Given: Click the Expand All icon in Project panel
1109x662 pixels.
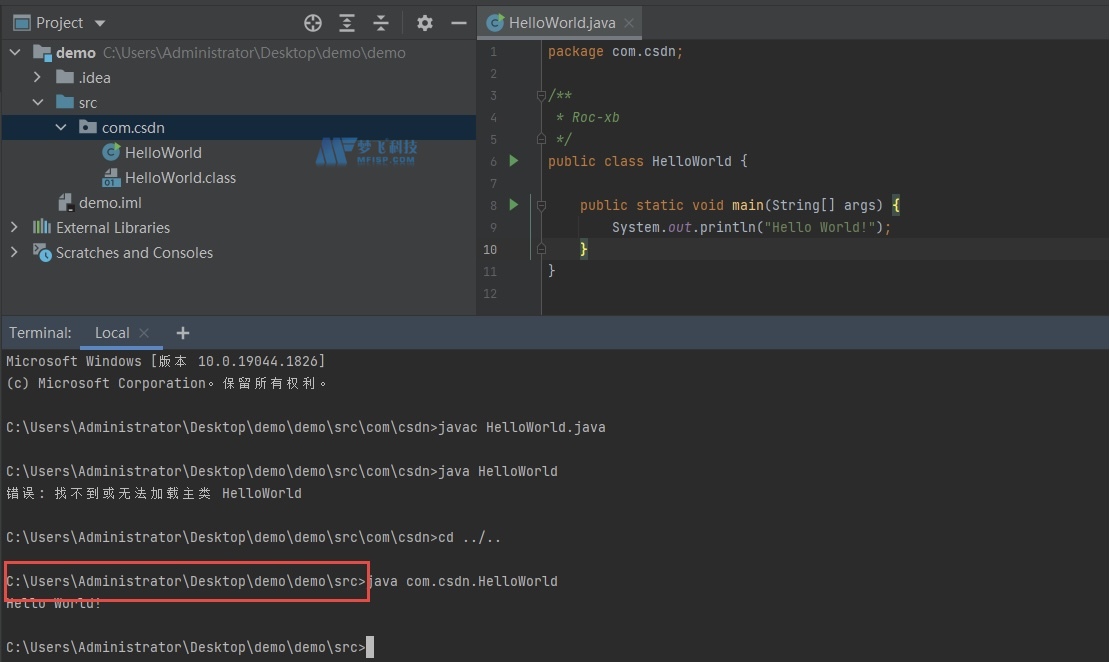Looking at the screenshot, I should (347, 23).
